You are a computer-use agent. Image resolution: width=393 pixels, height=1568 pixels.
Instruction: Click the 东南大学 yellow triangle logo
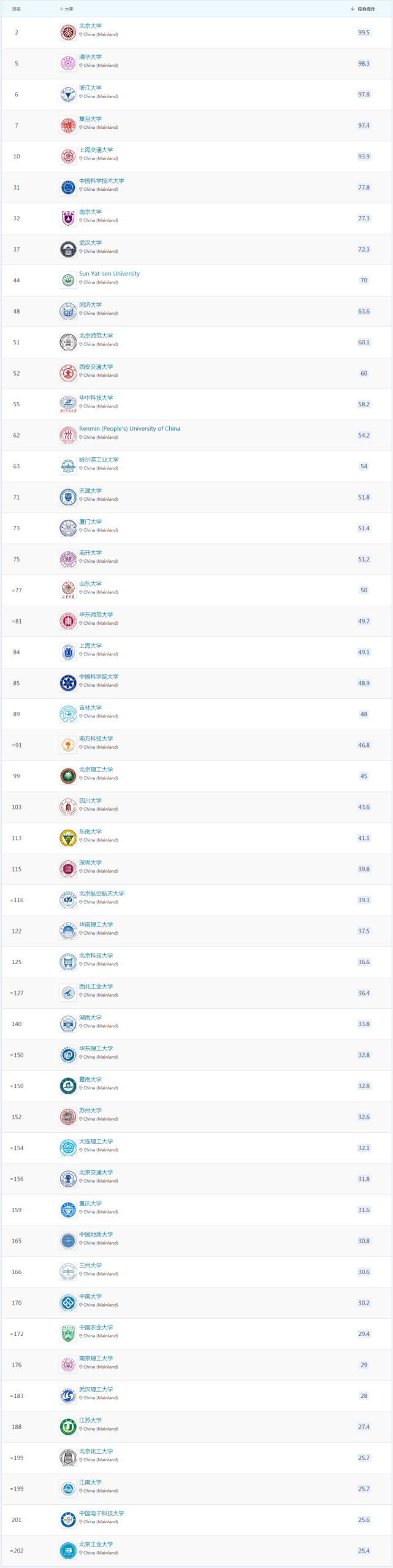click(68, 838)
